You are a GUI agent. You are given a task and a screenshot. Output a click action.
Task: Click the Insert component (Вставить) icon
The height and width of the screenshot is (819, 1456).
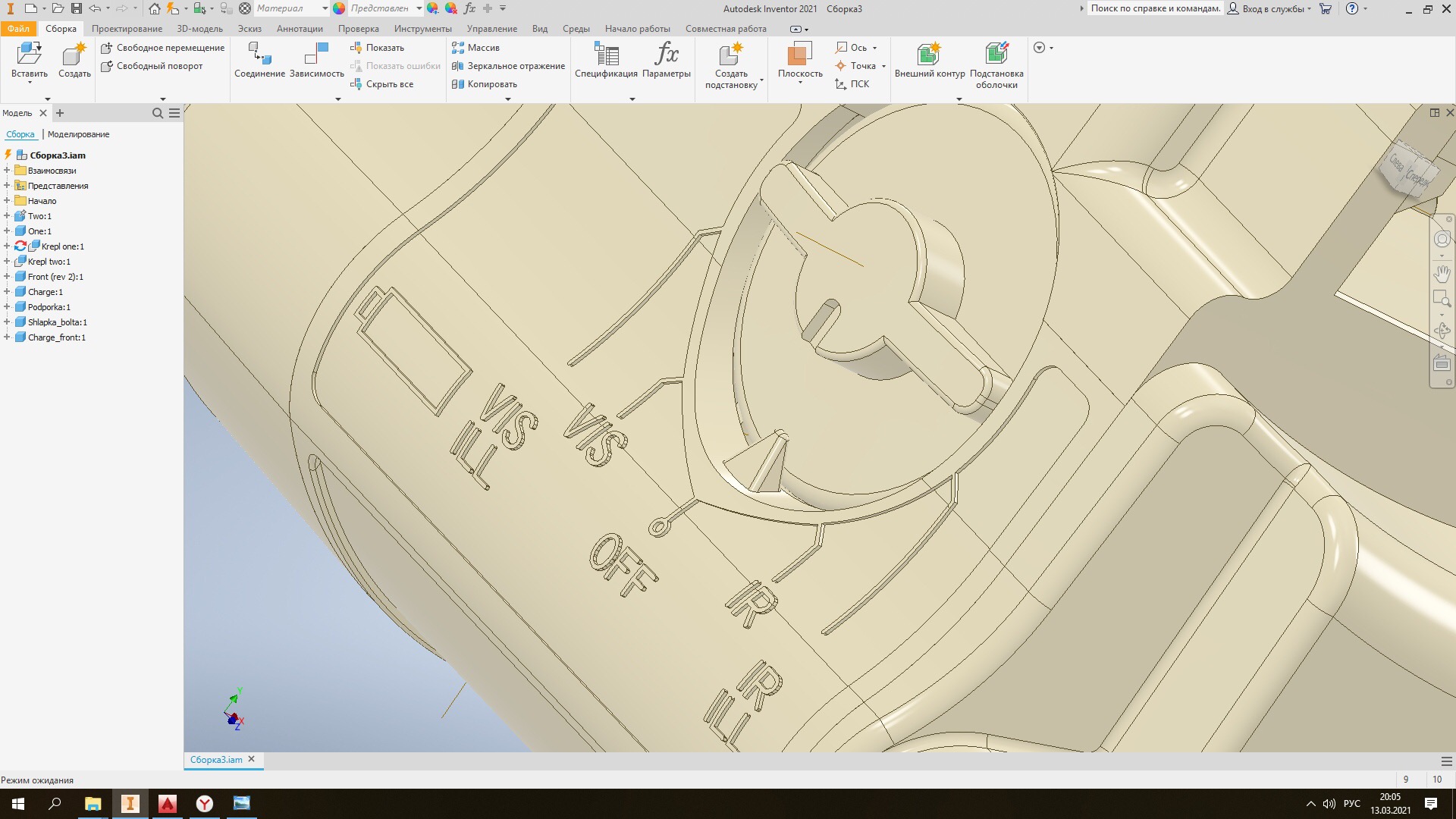click(29, 55)
